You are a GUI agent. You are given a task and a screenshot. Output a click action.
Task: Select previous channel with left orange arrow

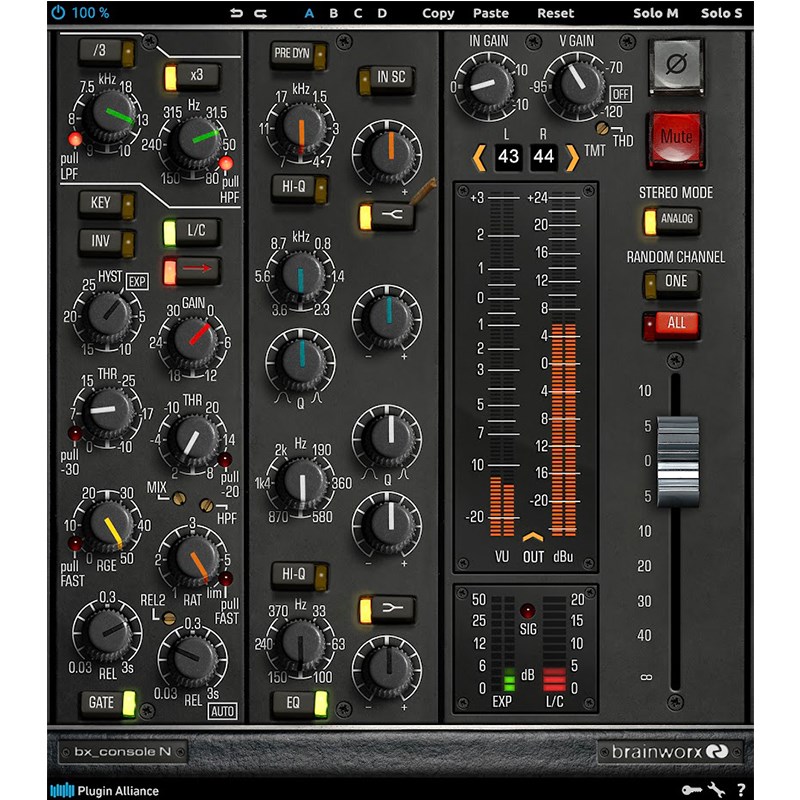pyautogui.click(x=480, y=157)
